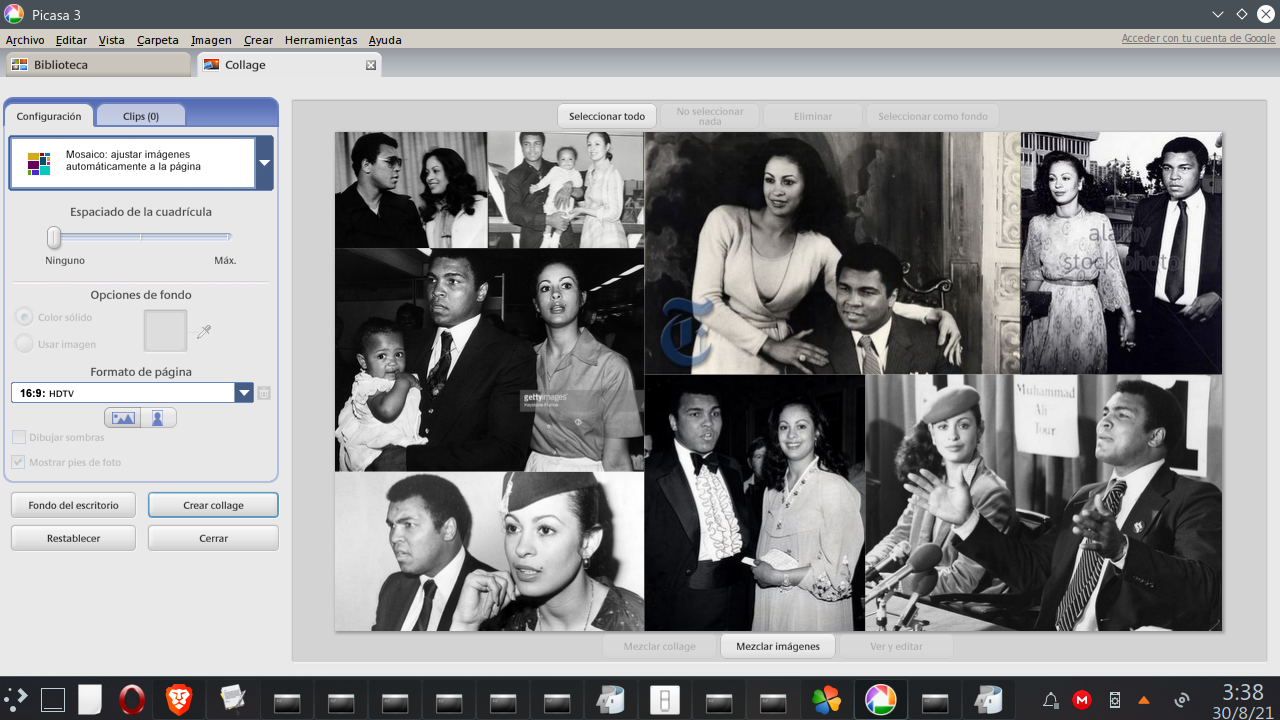Launch Opera from the taskbar
This screenshot has width=1280, height=720.
131,700
